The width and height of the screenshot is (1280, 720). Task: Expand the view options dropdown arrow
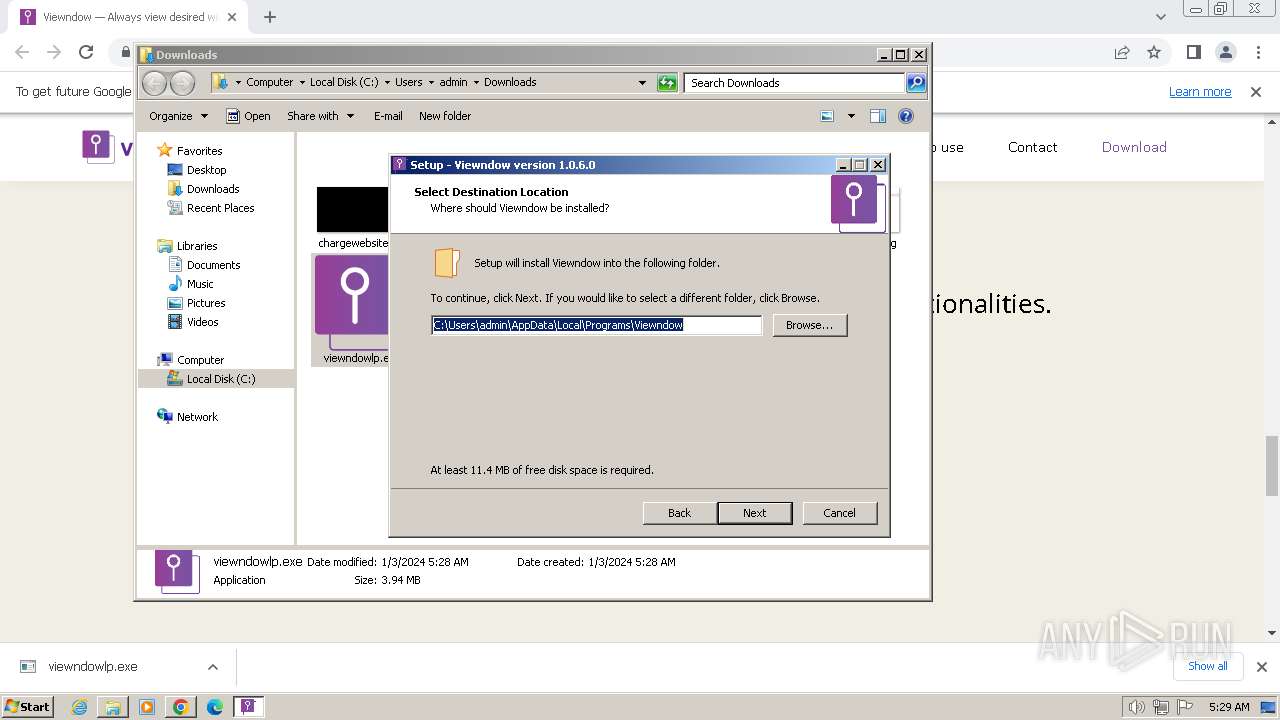851,116
